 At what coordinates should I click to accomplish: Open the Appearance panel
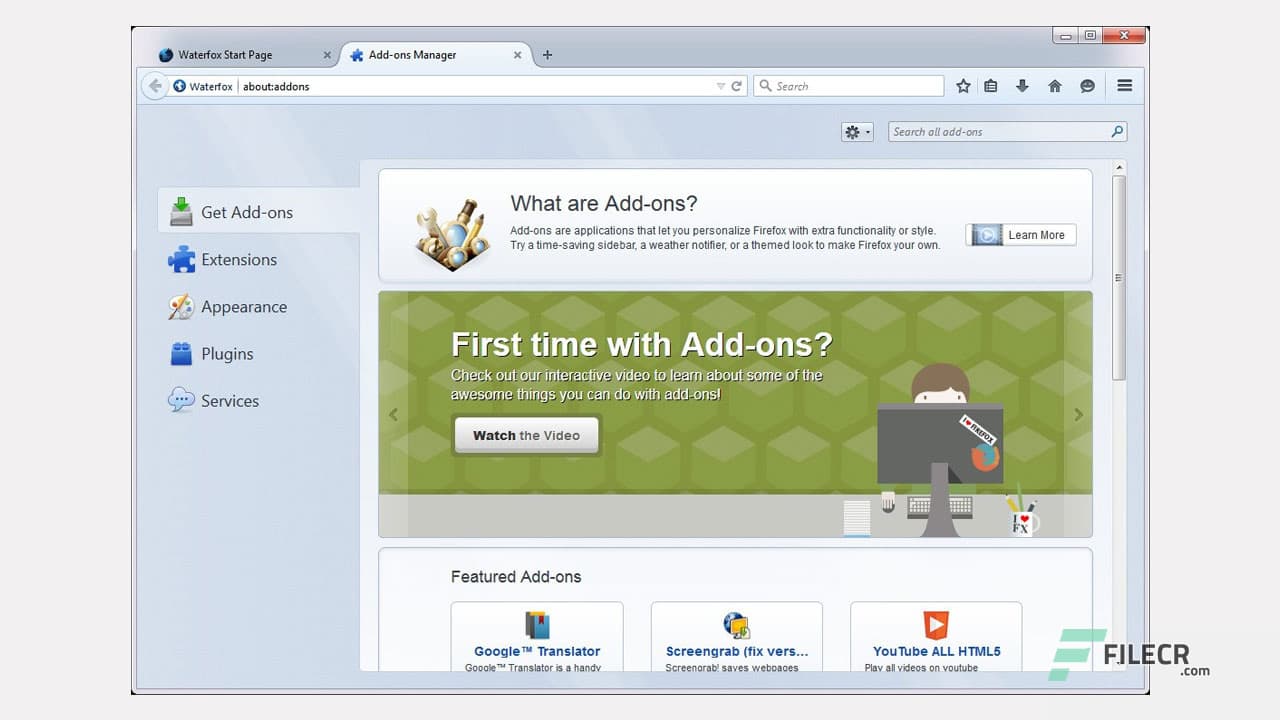pos(243,306)
